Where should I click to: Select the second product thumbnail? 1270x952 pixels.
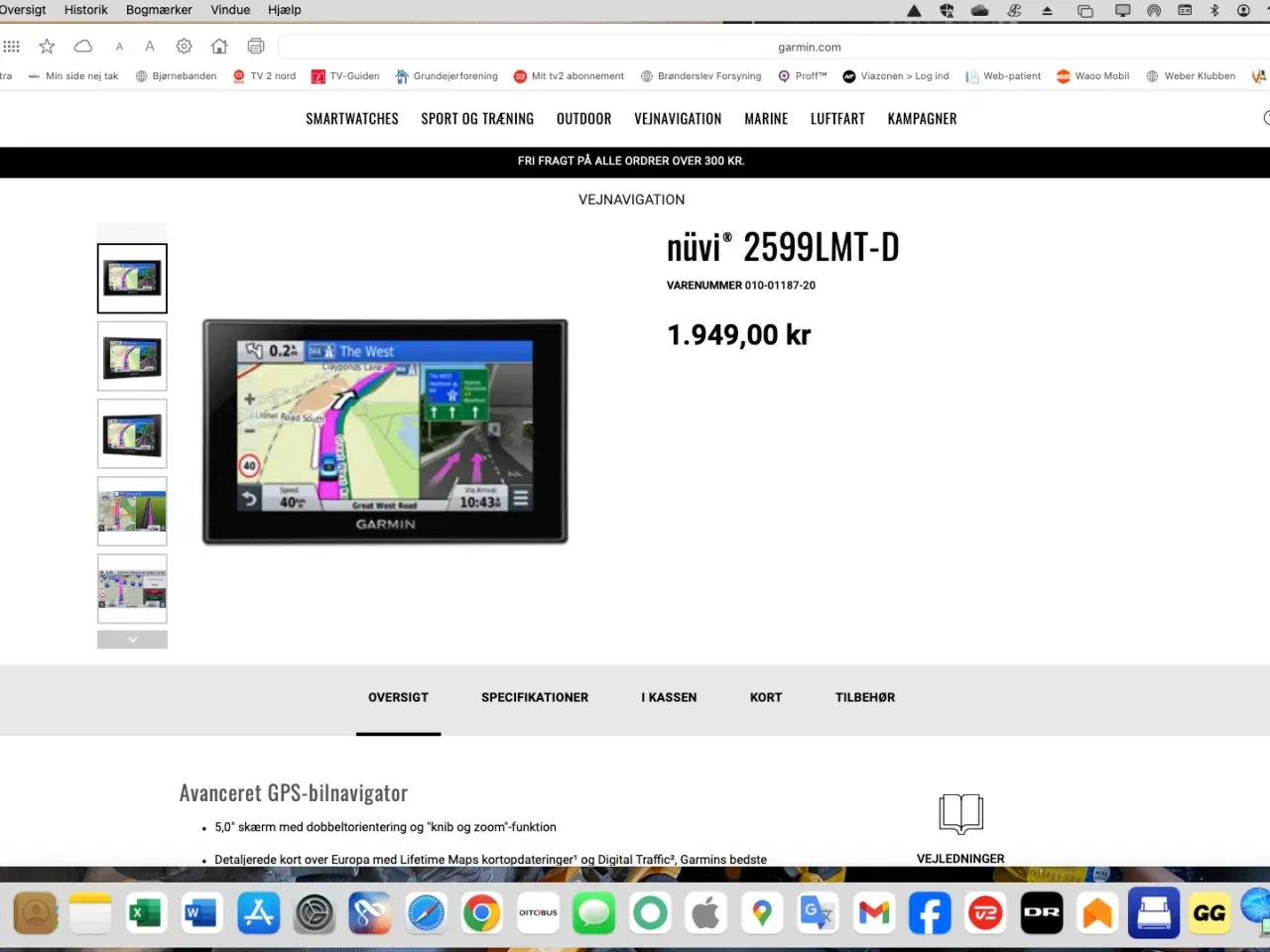click(x=132, y=356)
